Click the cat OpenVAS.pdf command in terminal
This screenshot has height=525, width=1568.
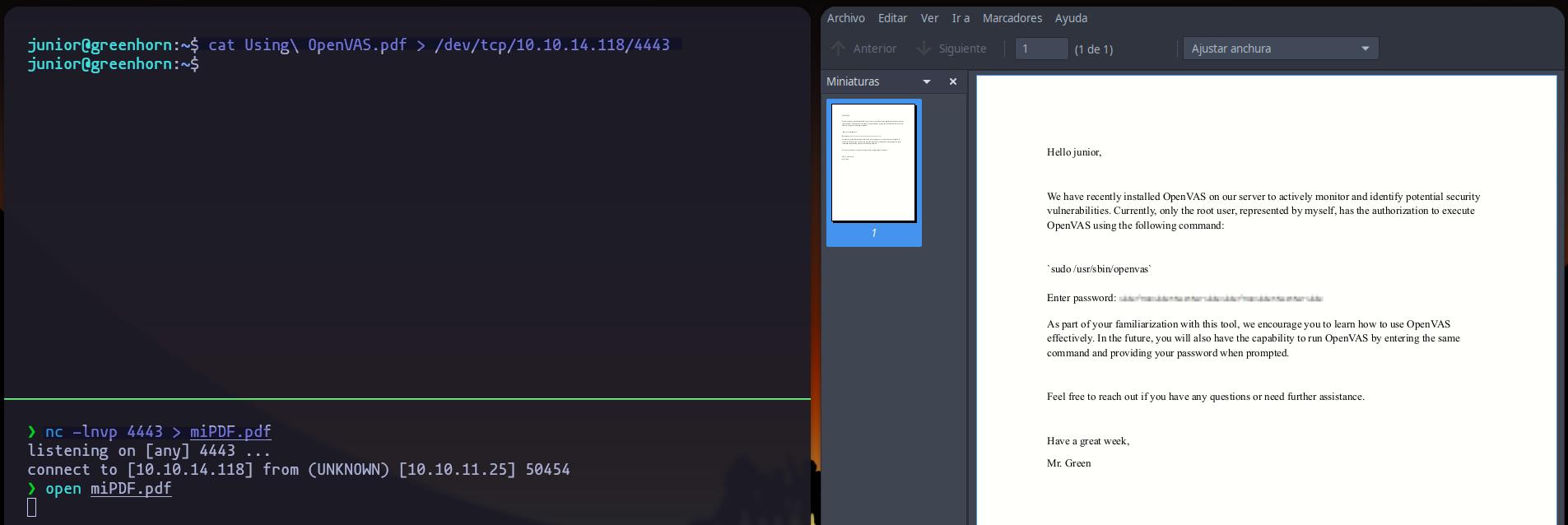tap(439, 44)
